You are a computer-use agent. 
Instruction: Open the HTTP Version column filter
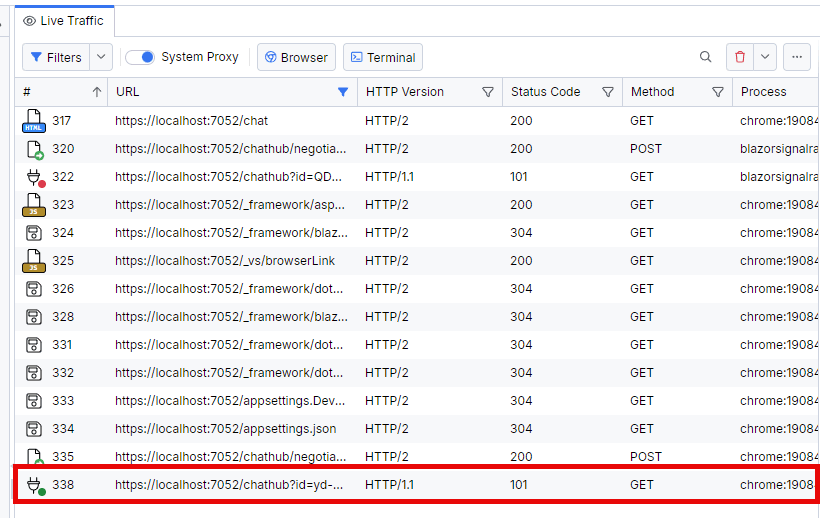(488, 92)
